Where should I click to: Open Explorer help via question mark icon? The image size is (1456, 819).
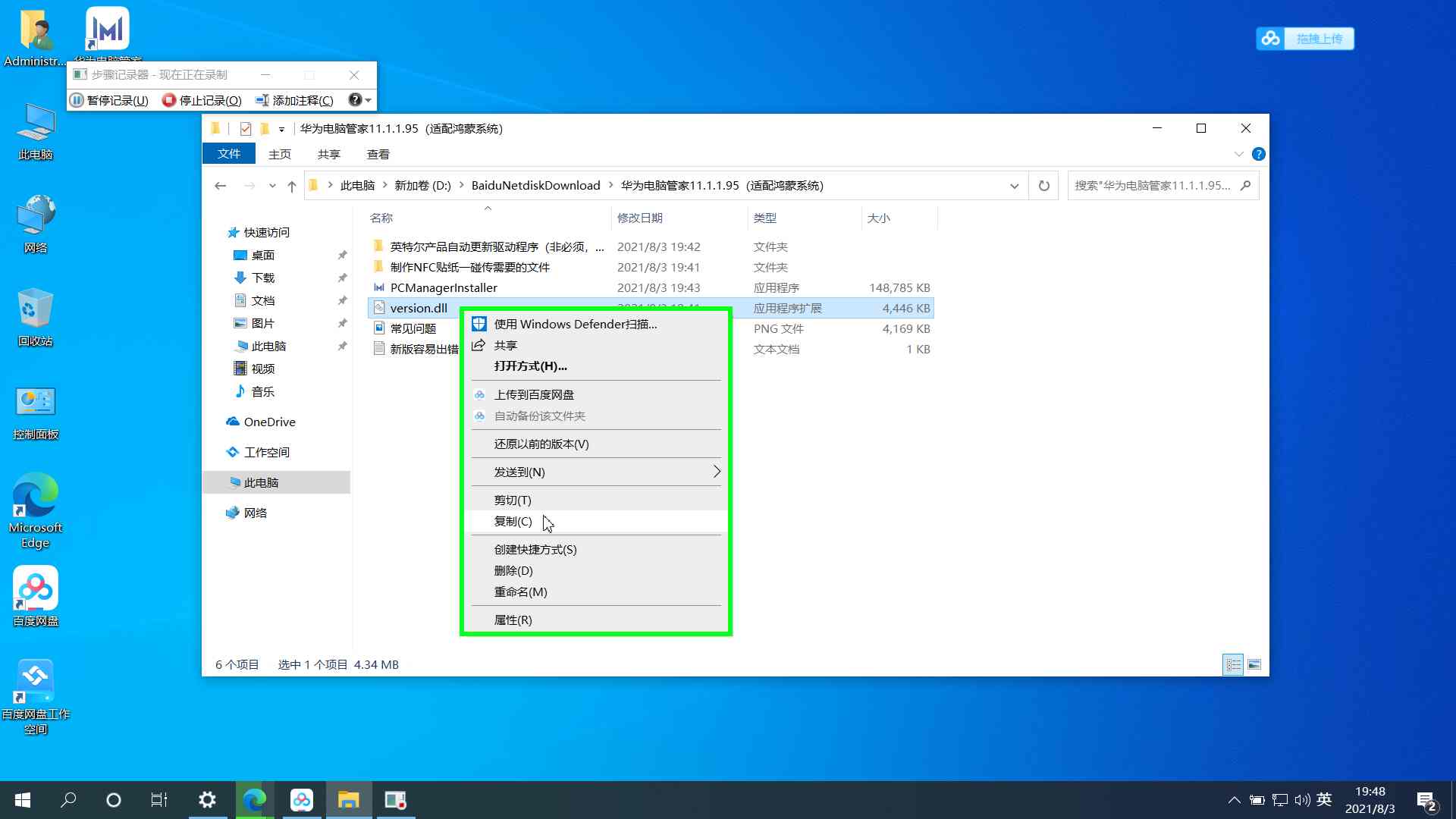tap(1259, 153)
